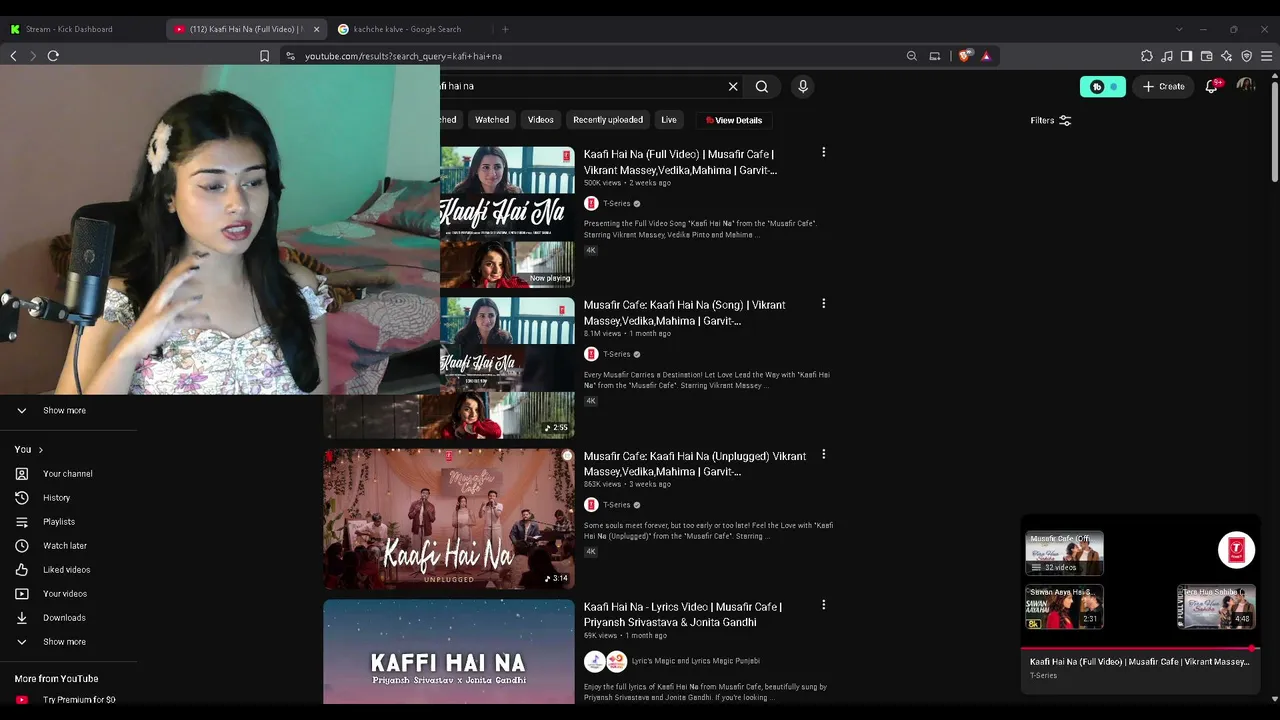Click the zoom-out magnifier in the address bar
This screenshot has width=1280, height=720.
click(x=912, y=56)
